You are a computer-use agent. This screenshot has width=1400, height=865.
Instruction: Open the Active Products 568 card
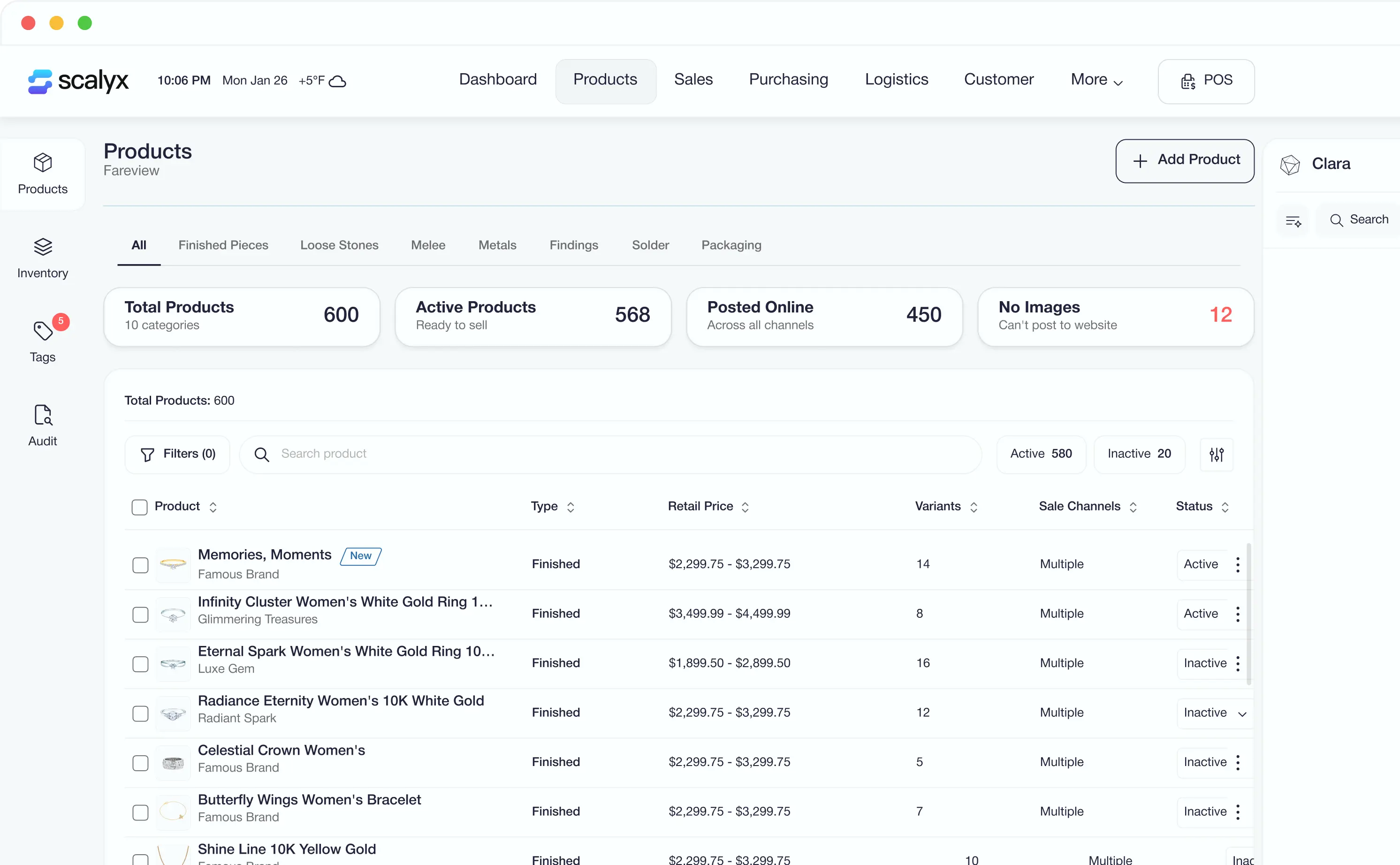(x=533, y=316)
